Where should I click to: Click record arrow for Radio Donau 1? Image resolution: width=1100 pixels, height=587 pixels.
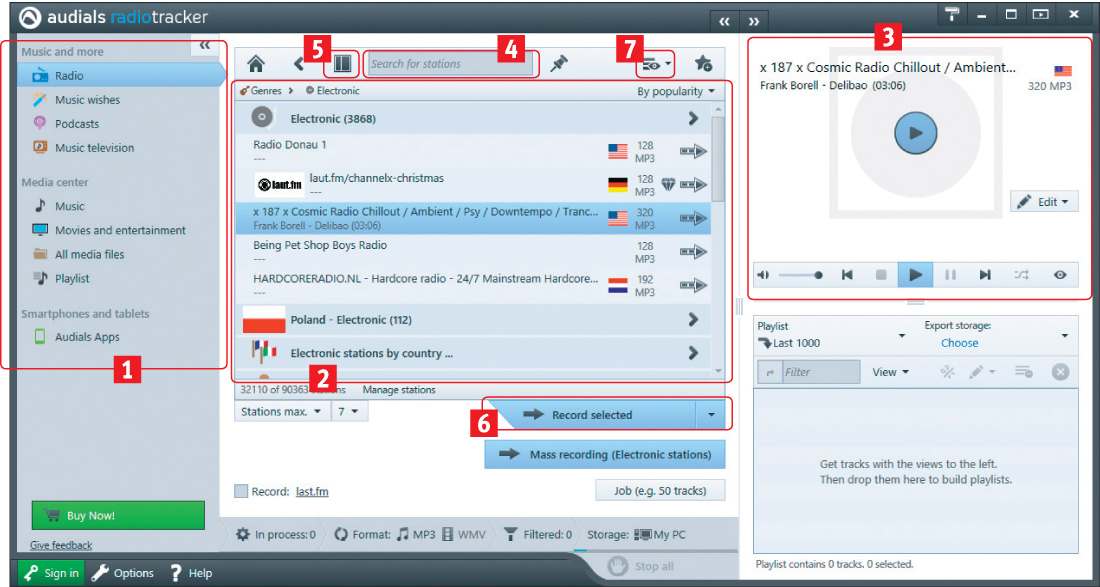click(x=693, y=152)
